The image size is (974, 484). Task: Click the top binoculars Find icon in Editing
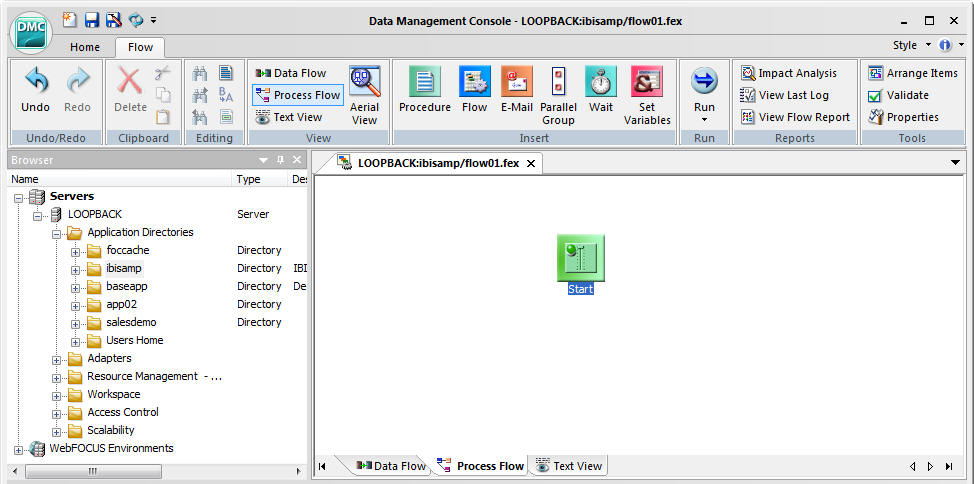tap(199, 73)
